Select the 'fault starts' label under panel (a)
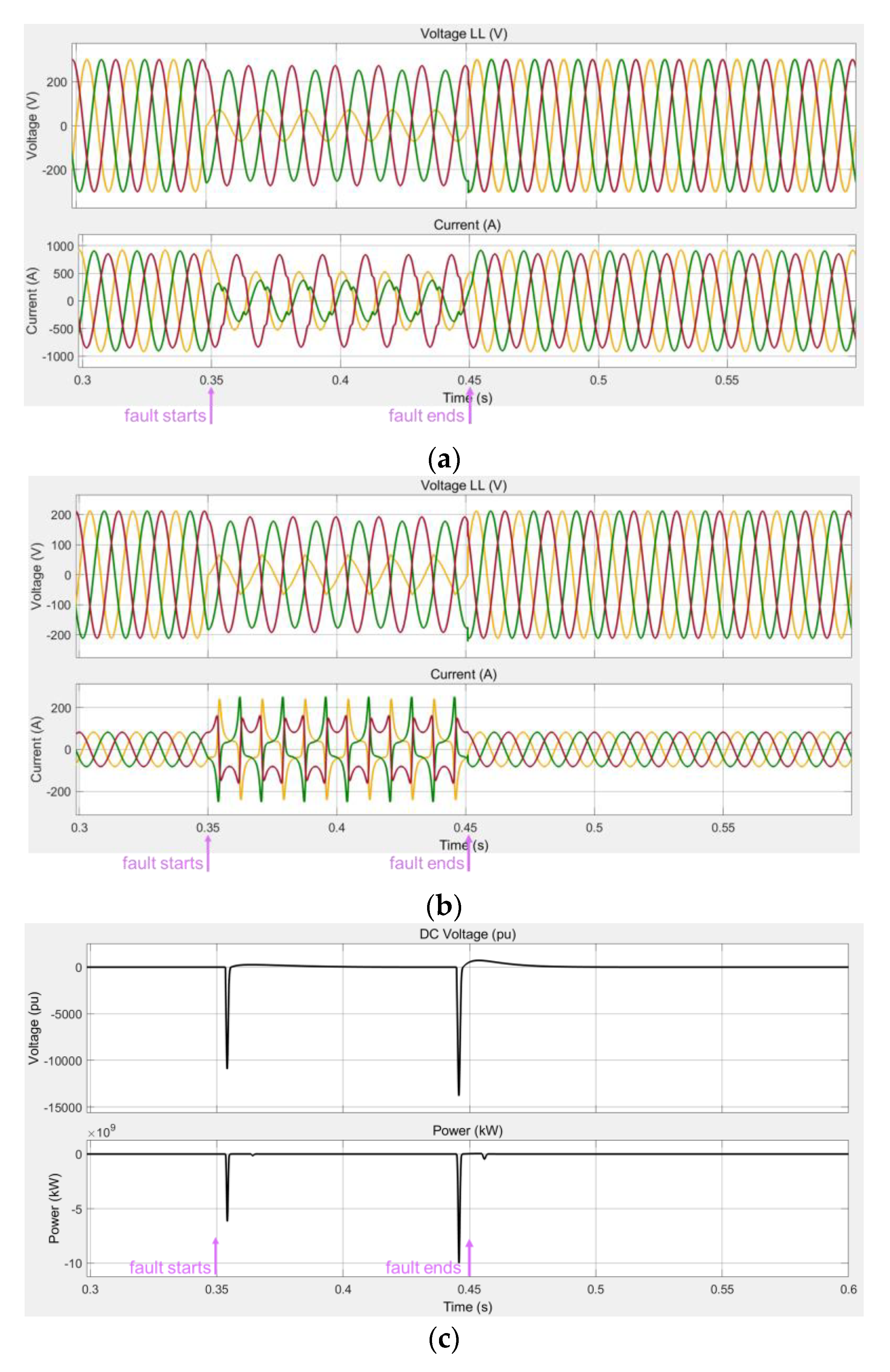Screen dimensions: 890x1372 [165, 415]
